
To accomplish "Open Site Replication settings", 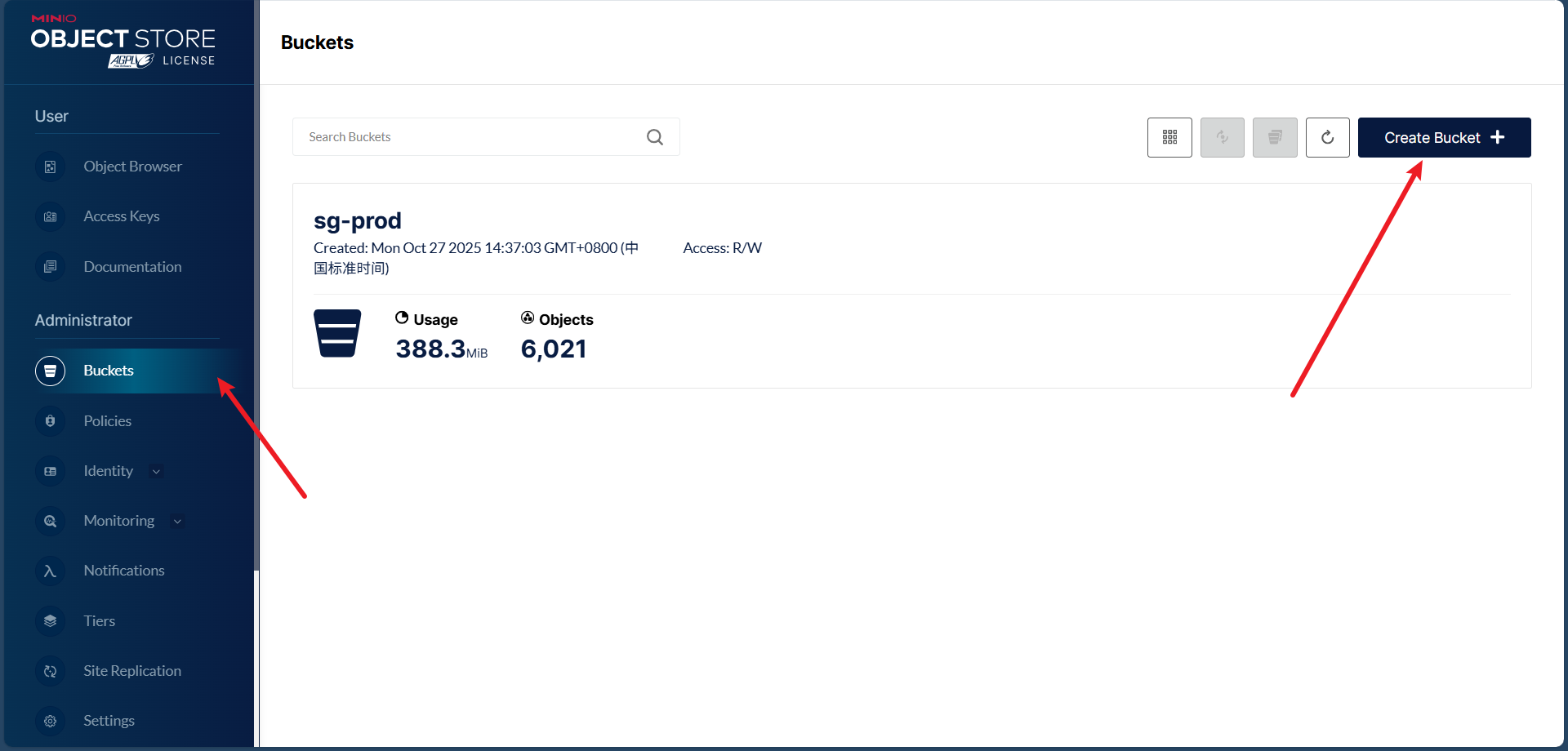I will click(132, 671).
